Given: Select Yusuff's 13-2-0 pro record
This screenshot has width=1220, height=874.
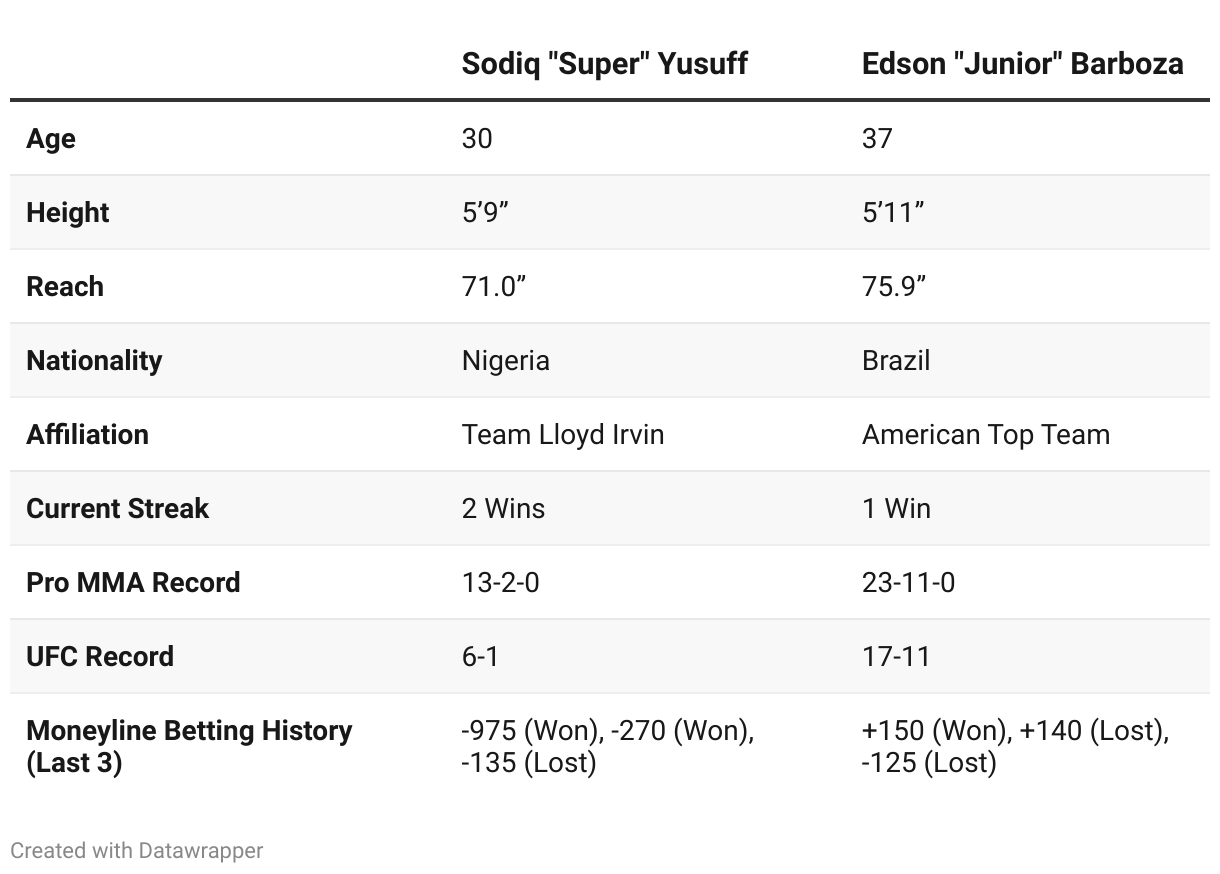Looking at the screenshot, I should pyautogui.click(x=500, y=582).
